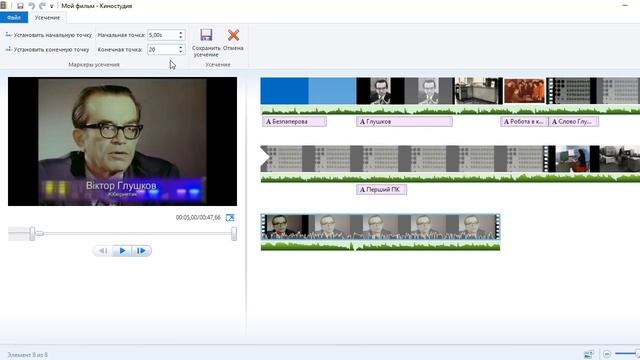The height and width of the screenshot is (360, 640).
Task: Select the Слово Глу... caption
Action: click(x=573, y=122)
